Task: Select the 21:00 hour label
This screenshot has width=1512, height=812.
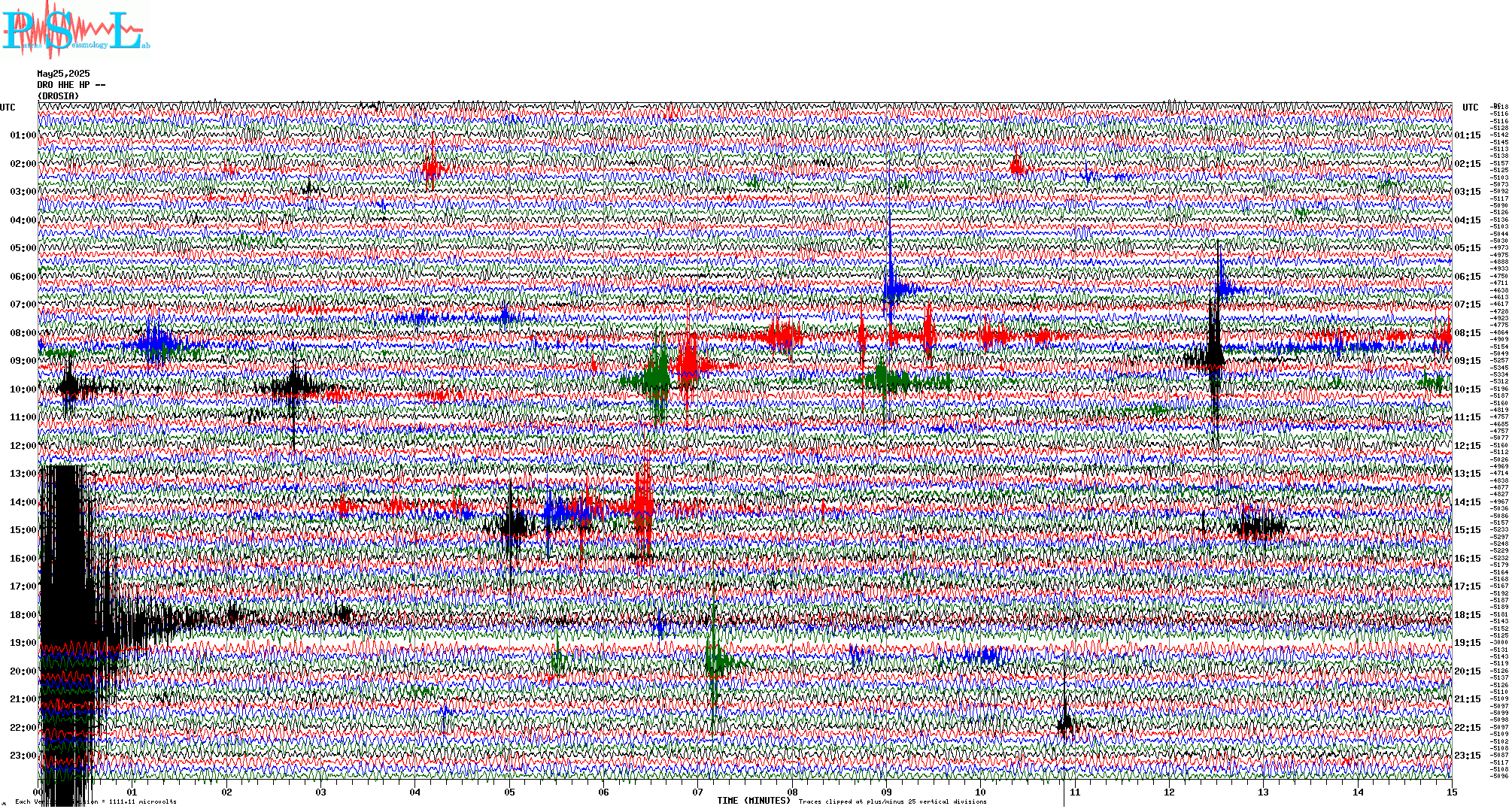Action: pyautogui.click(x=23, y=699)
